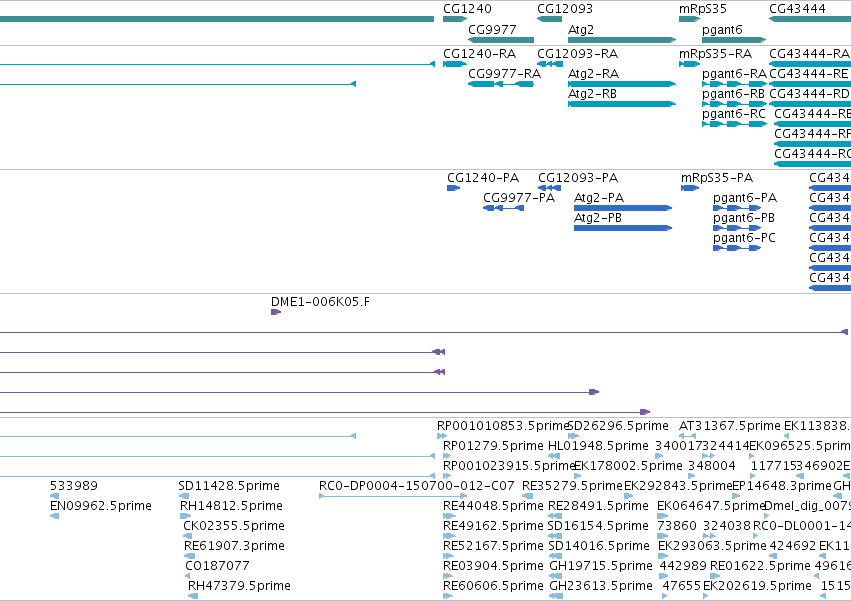This screenshot has width=851, height=601.
Task: Select RE01622.5prime EST
Action: pos(715,576)
